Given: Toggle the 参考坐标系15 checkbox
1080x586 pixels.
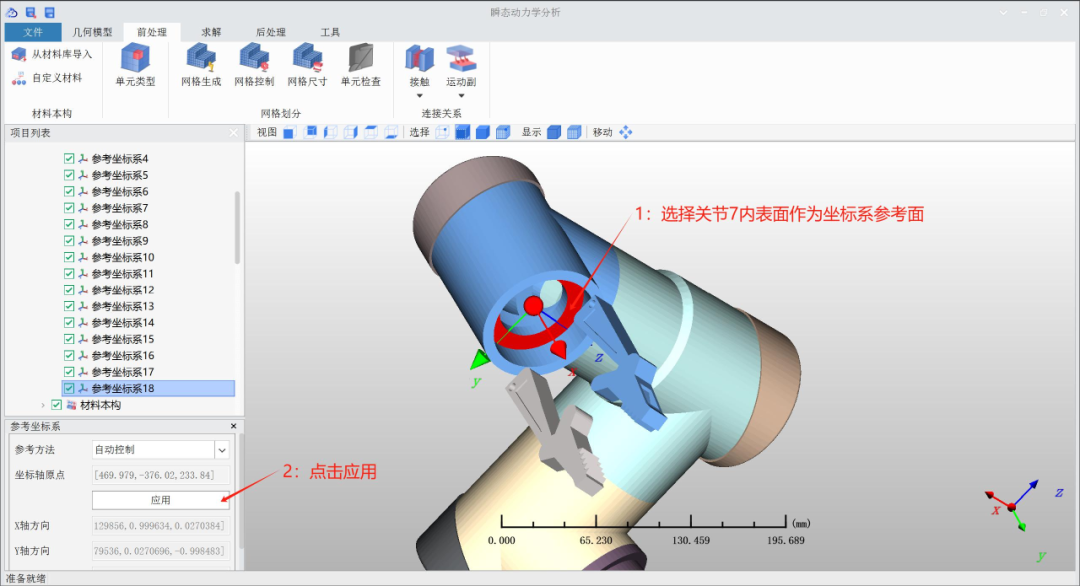Looking at the screenshot, I should point(69,339).
